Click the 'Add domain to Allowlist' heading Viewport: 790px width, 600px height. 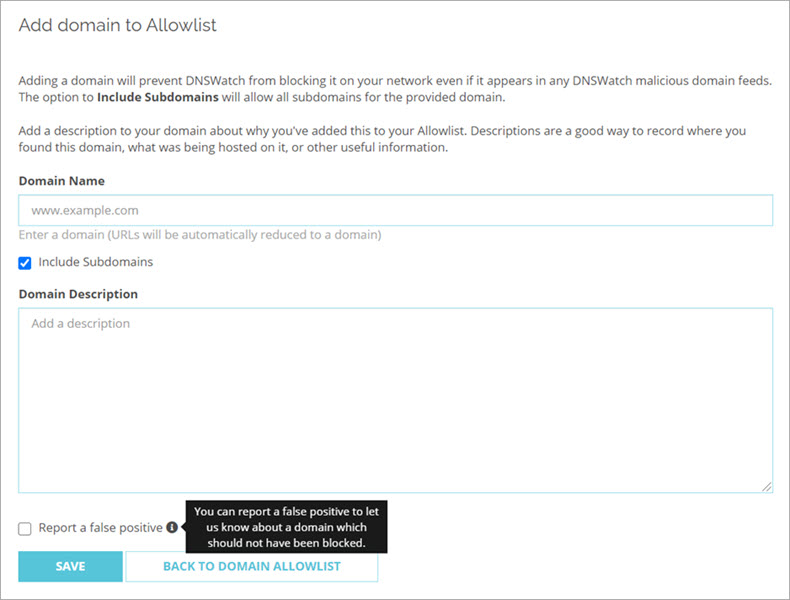(117, 25)
